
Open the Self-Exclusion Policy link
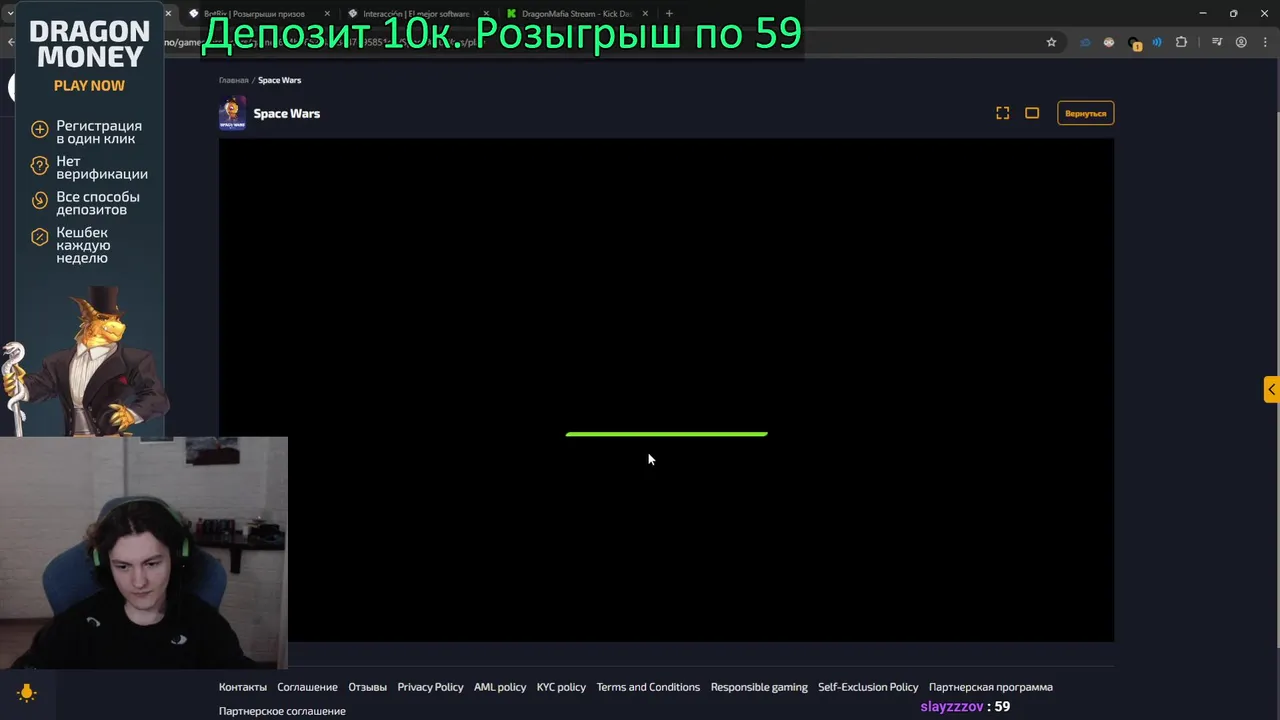tap(868, 687)
